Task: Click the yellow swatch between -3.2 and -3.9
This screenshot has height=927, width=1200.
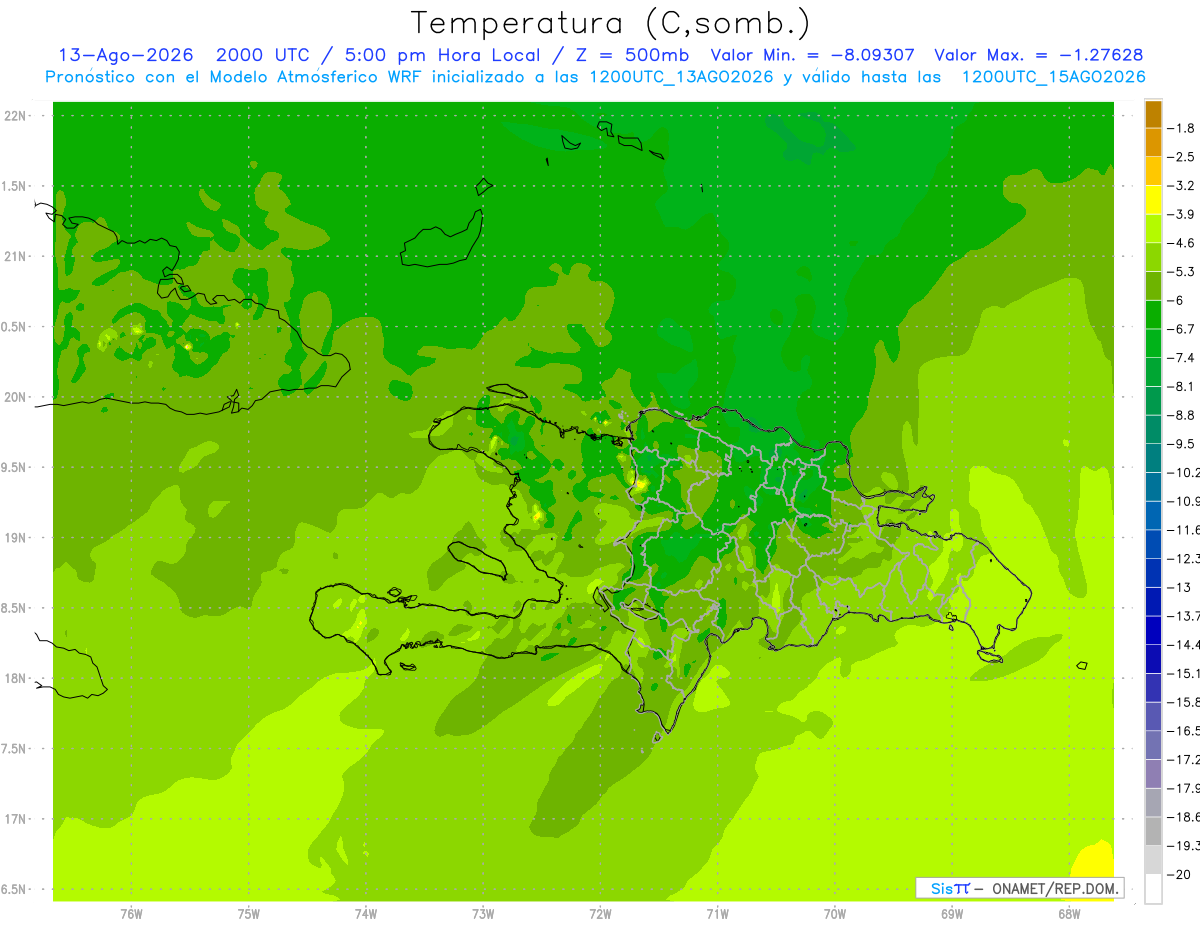Action: (1153, 200)
